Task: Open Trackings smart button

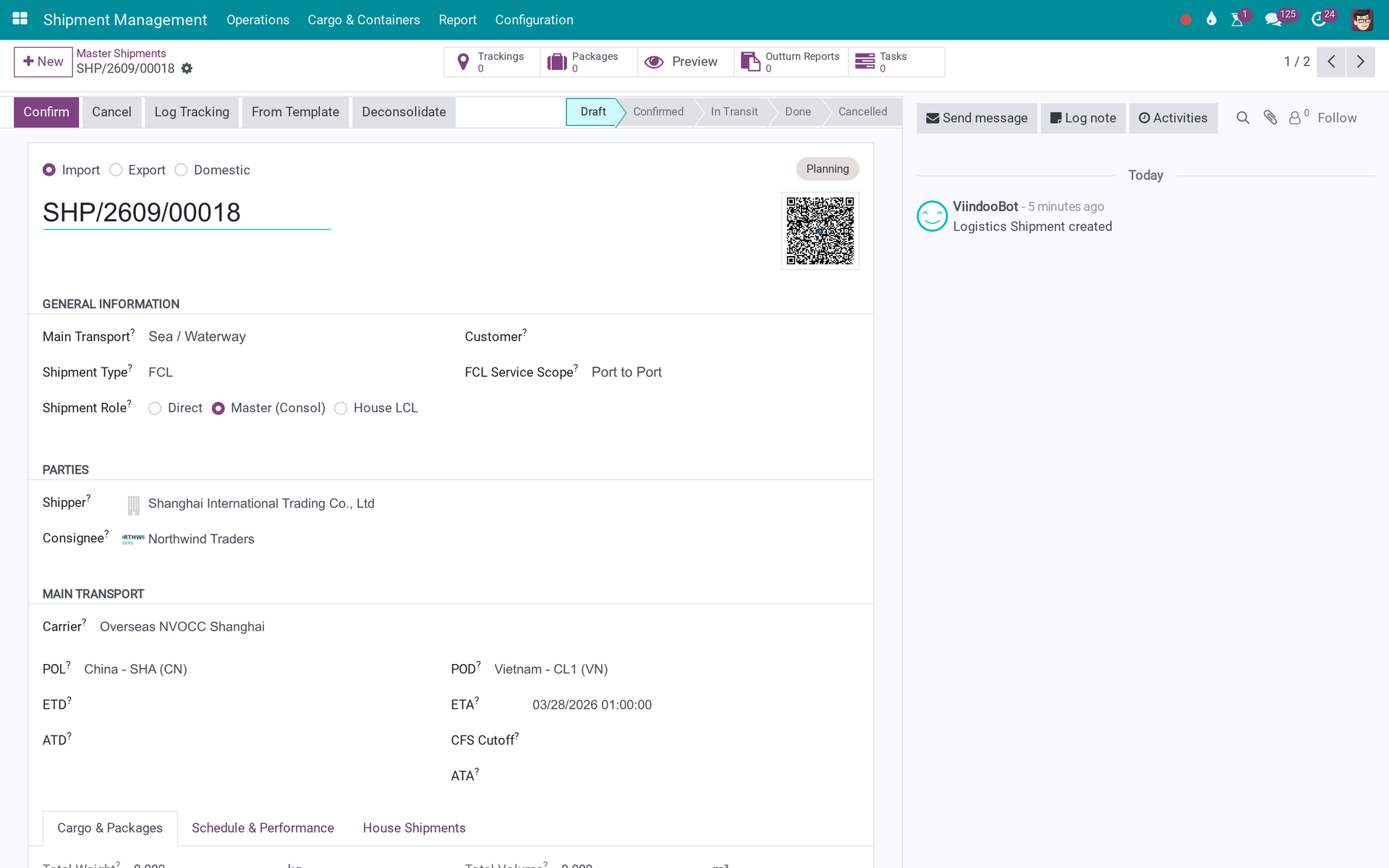Action: click(492, 62)
